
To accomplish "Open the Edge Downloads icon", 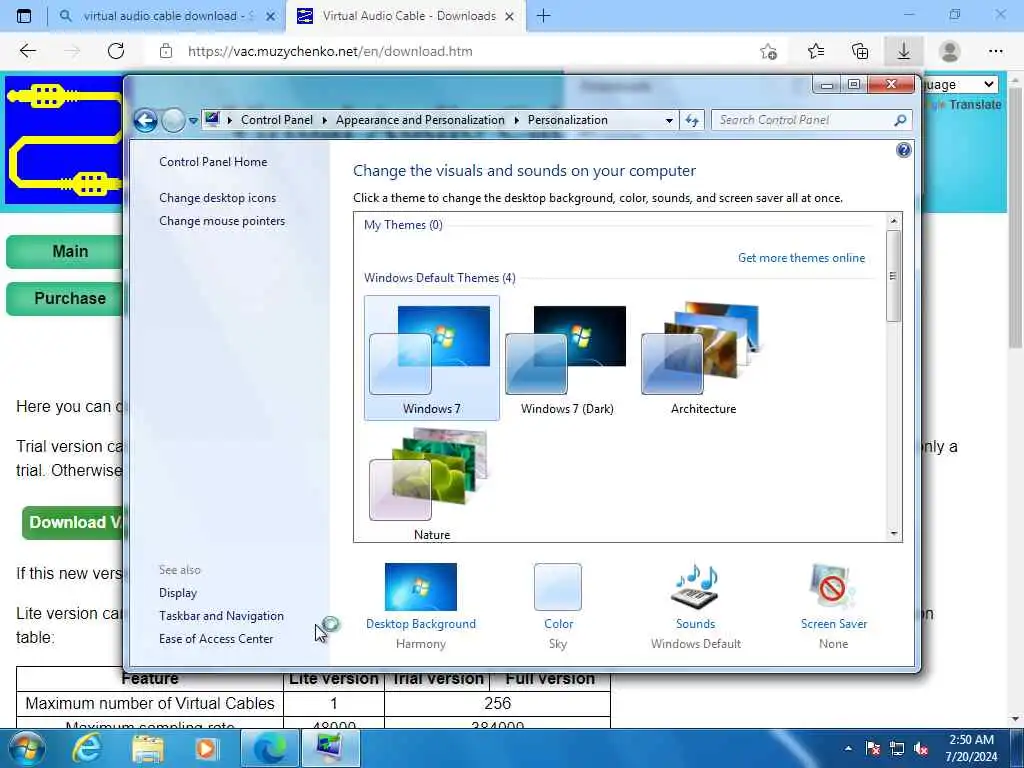I will [903, 51].
